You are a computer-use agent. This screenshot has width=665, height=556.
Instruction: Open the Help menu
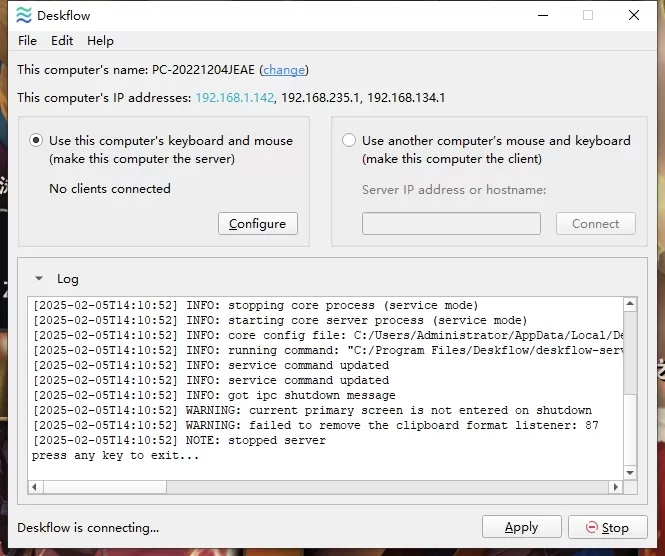(x=101, y=41)
